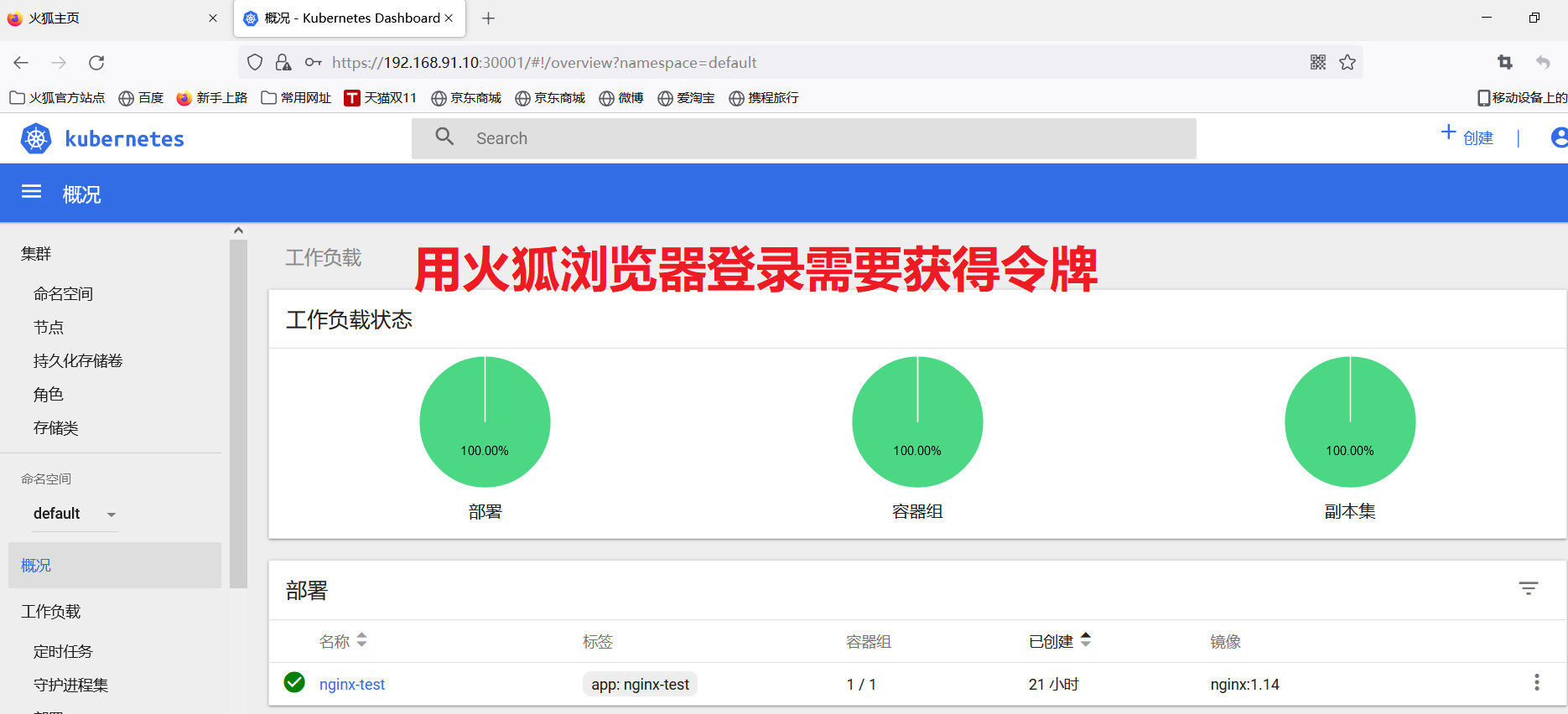Image resolution: width=1568 pixels, height=714 pixels.
Task: Click the 21 小时 created cell
Action: point(1053,685)
